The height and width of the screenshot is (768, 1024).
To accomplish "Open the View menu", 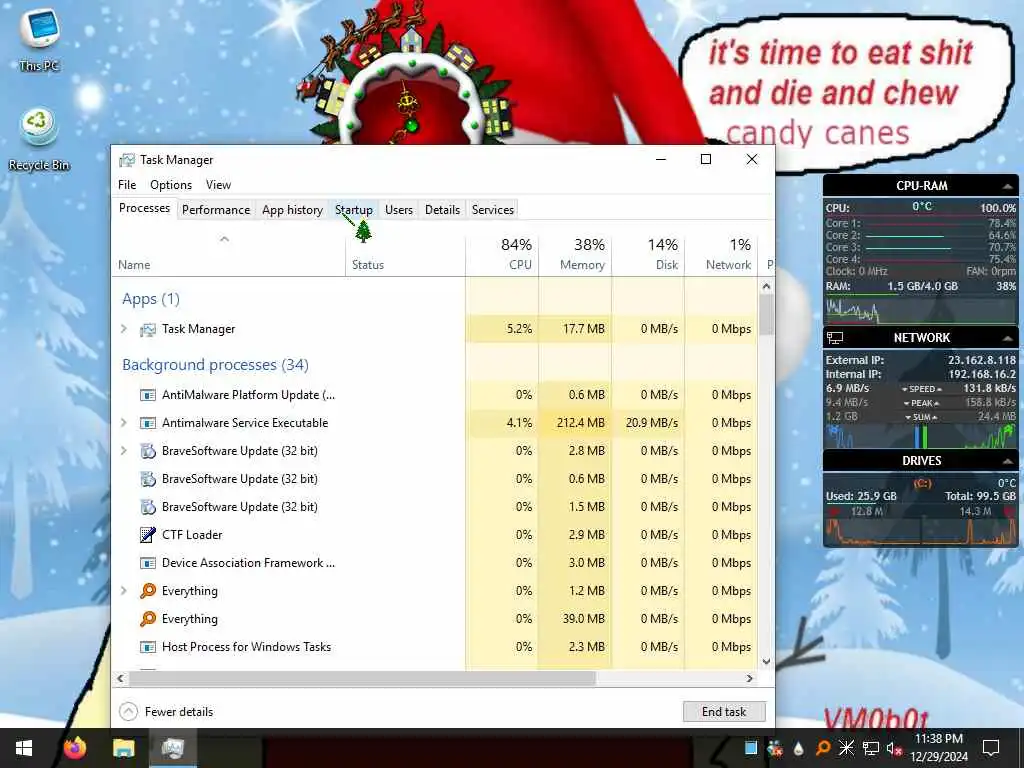I will coord(218,185).
